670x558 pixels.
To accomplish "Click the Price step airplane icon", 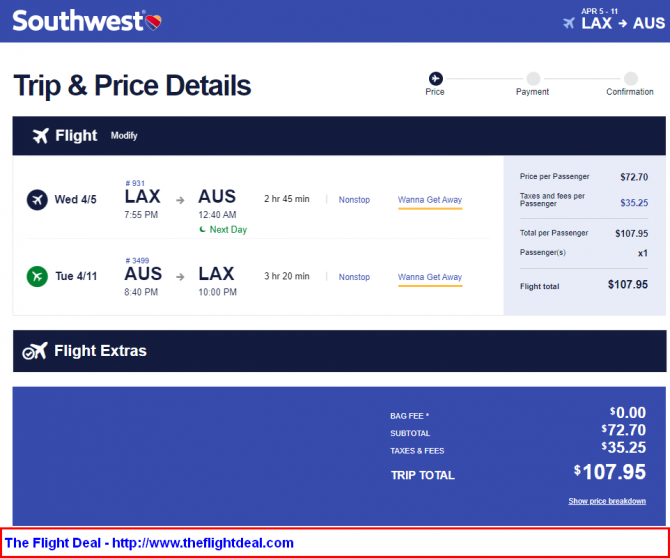I will (x=435, y=79).
